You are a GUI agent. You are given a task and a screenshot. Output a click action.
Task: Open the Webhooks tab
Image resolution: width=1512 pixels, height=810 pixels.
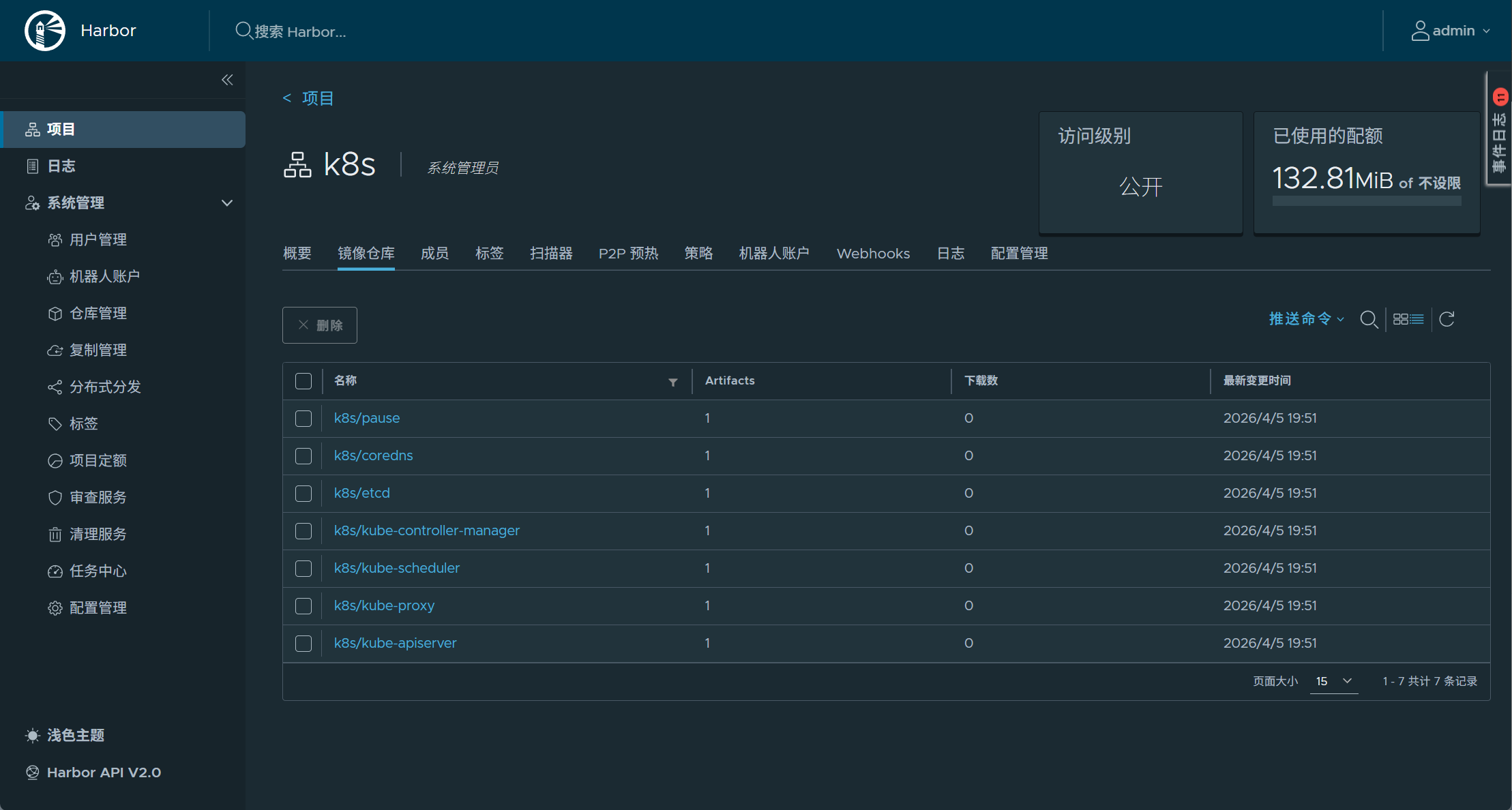pos(873,254)
